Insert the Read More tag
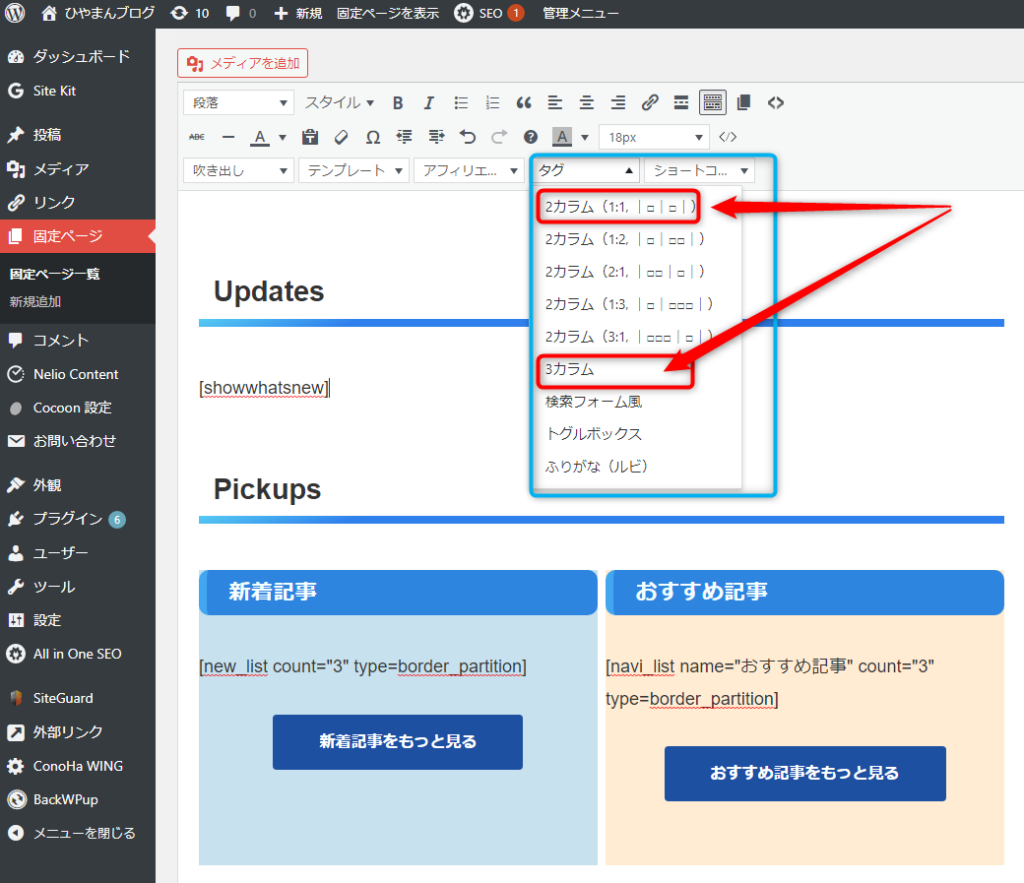The width and height of the screenshot is (1024, 883). [681, 103]
